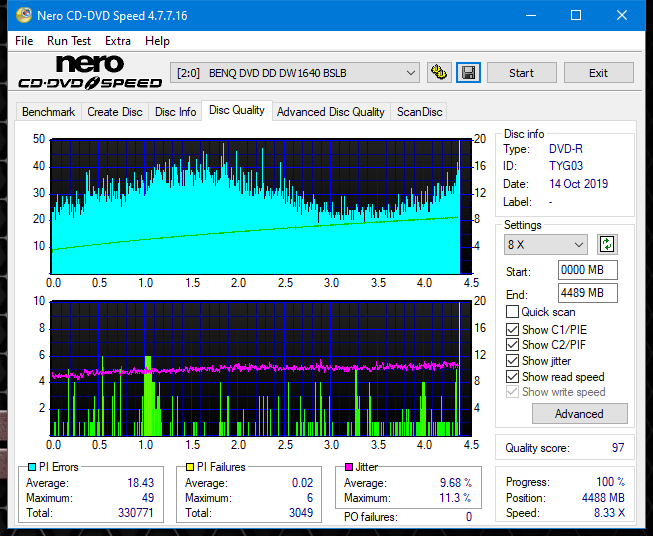Toggle Show C1/PIE checkbox
The height and width of the screenshot is (536, 653).
(512, 329)
